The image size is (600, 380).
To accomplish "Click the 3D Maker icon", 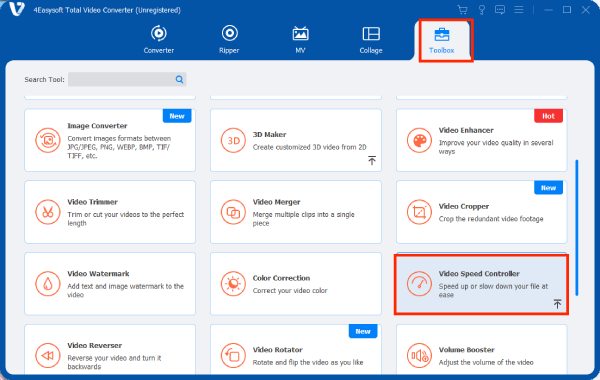I will 233,140.
